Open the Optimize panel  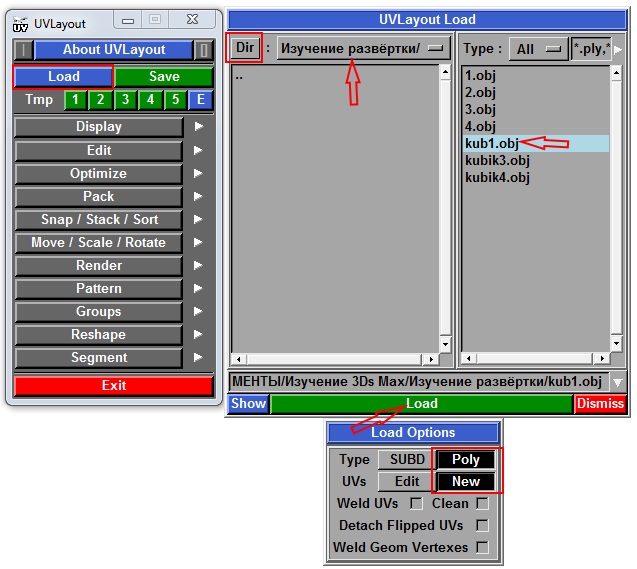click(98, 174)
